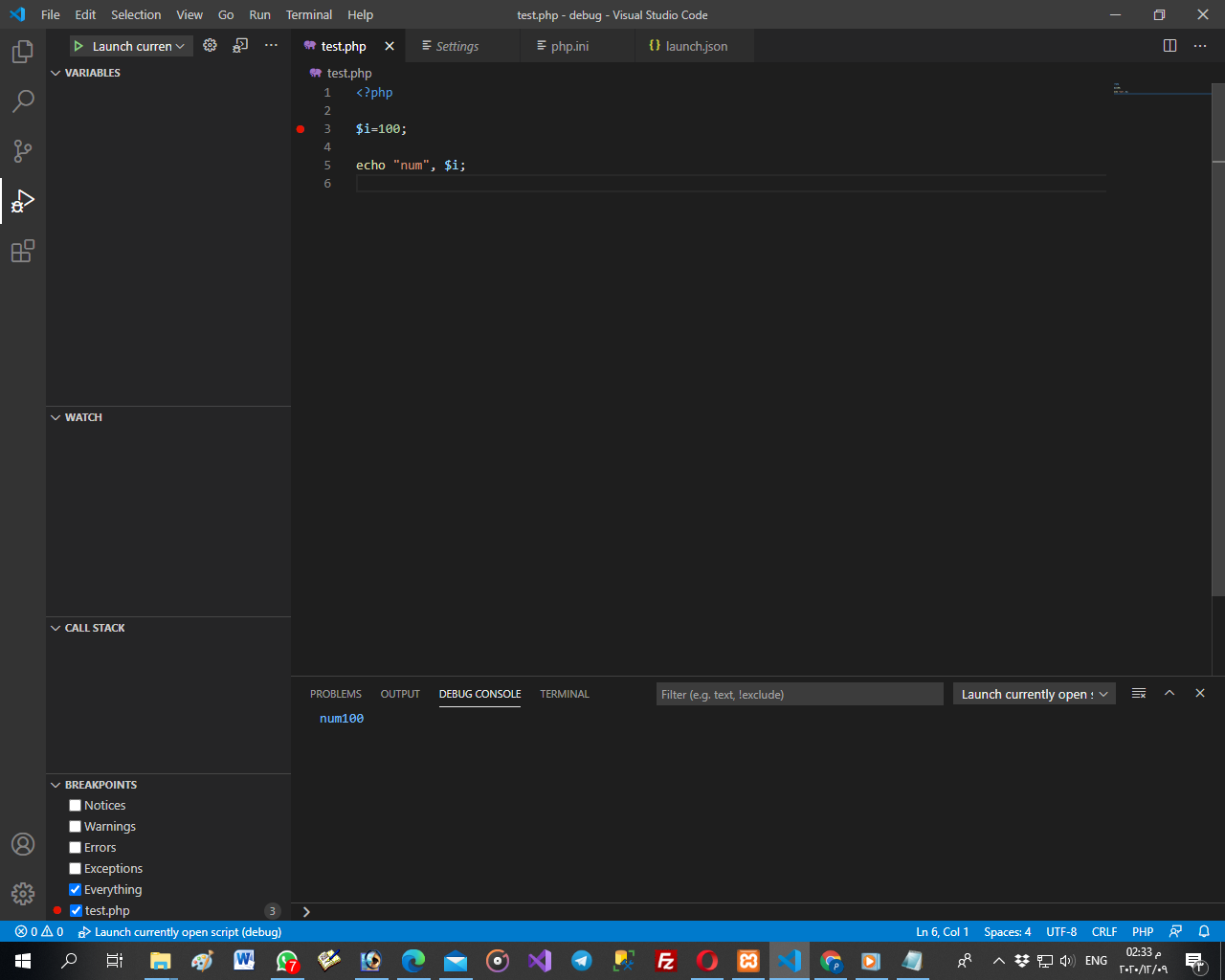
Task: Check the Exceptions breakpoint option
Action: [x=76, y=869]
